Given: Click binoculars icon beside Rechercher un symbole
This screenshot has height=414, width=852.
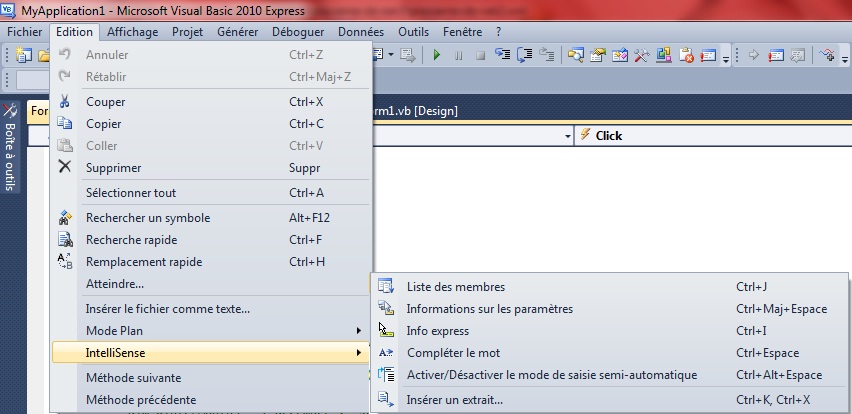Looking at the screenshot, I should (65, 218).
